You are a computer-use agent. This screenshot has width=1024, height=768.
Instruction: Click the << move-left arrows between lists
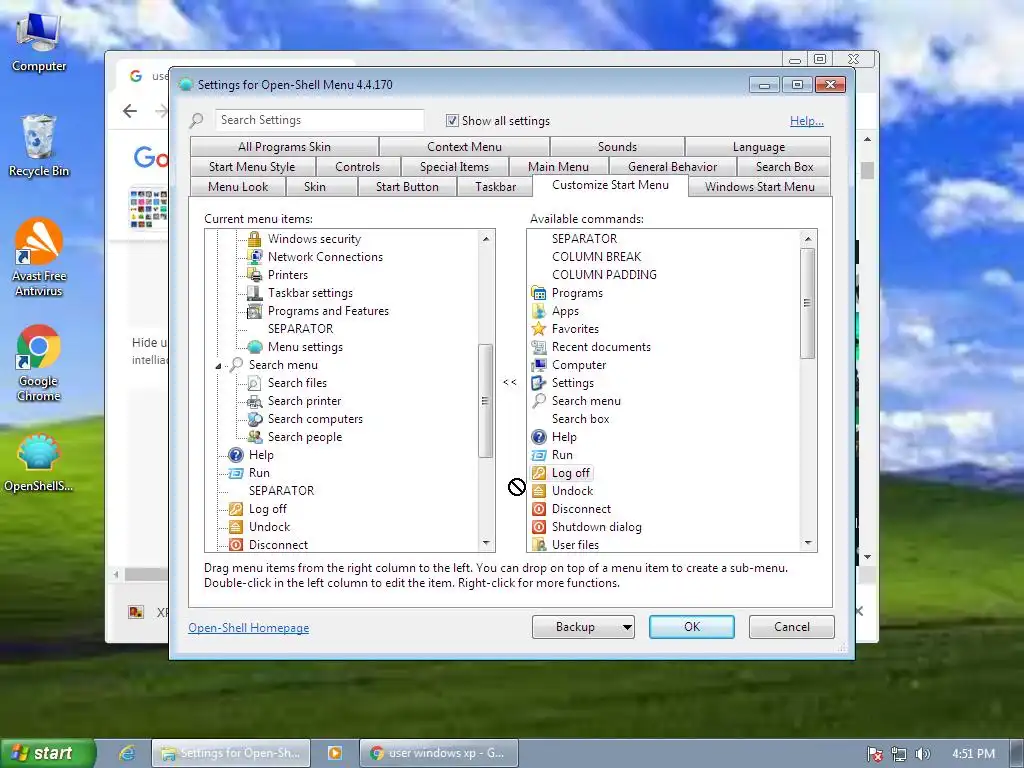tap(510, 382)
